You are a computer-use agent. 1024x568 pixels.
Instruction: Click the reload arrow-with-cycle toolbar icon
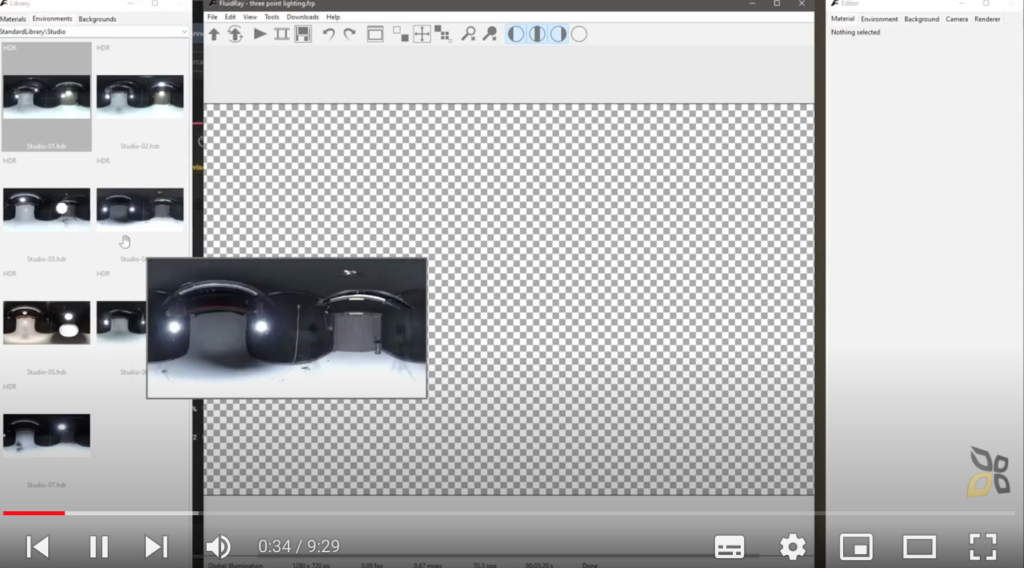coord(235,34)
